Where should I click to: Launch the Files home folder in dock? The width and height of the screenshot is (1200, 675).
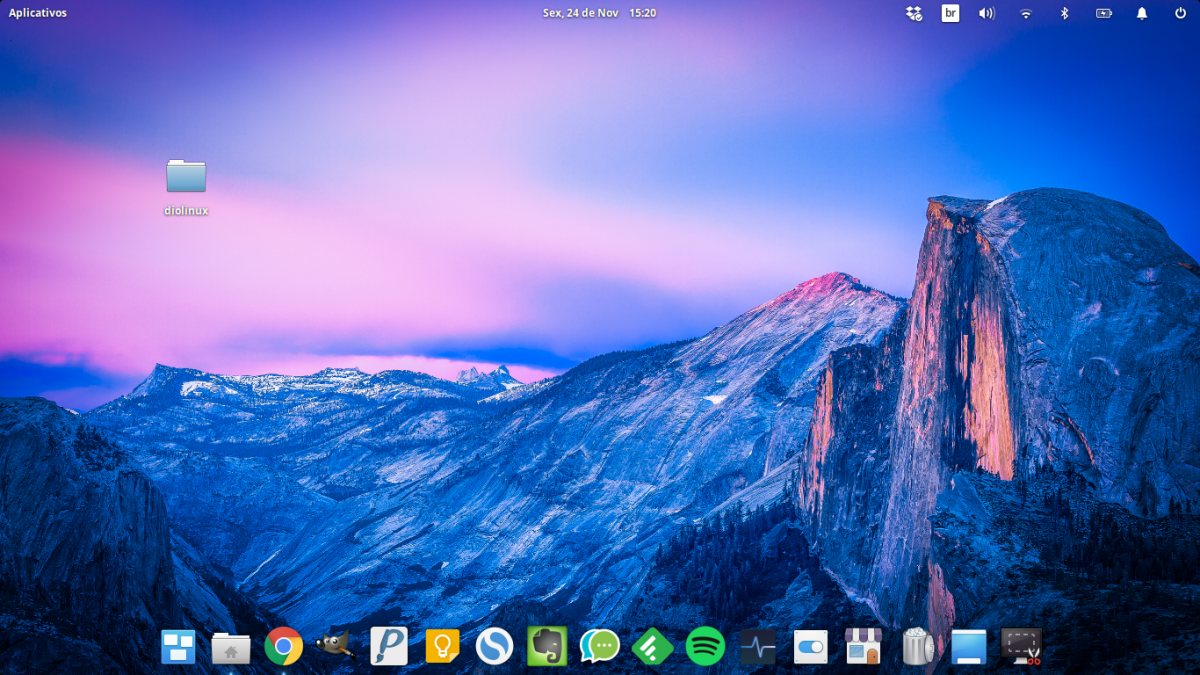[x=231, y=648]
